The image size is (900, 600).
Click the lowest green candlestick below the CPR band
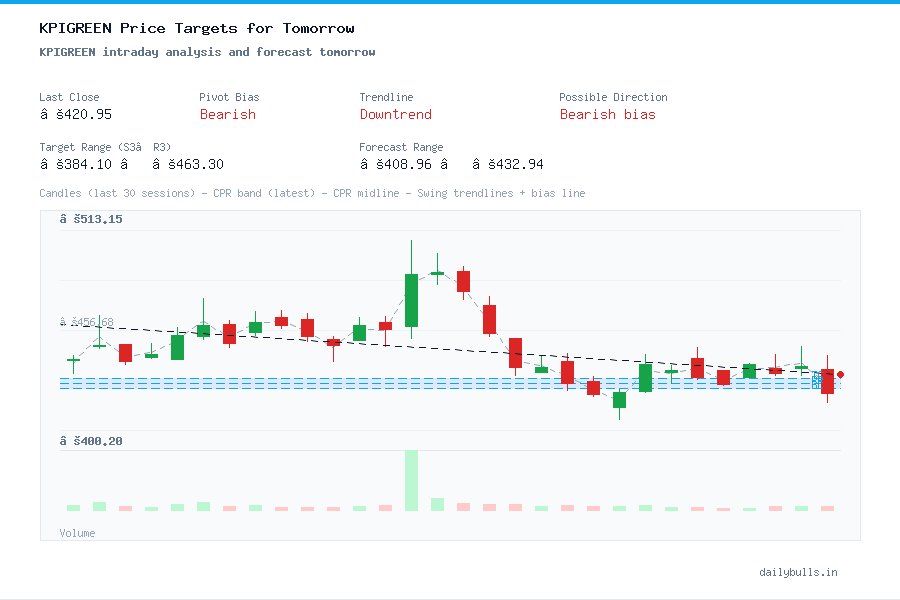point(619,400)
